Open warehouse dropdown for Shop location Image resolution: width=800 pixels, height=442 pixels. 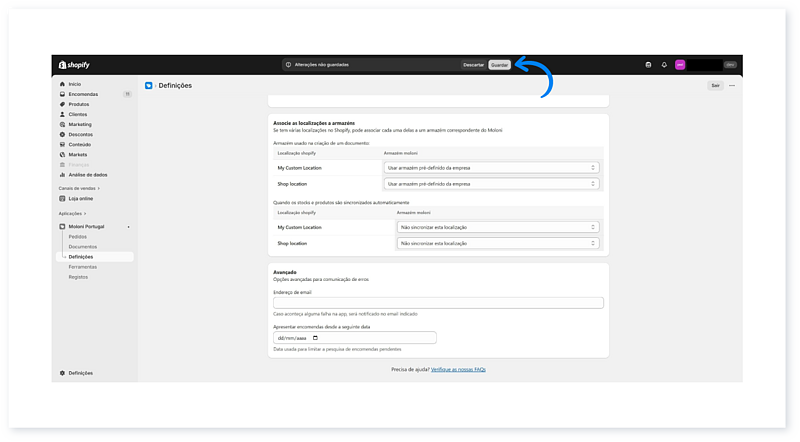(x=492, y=184)
